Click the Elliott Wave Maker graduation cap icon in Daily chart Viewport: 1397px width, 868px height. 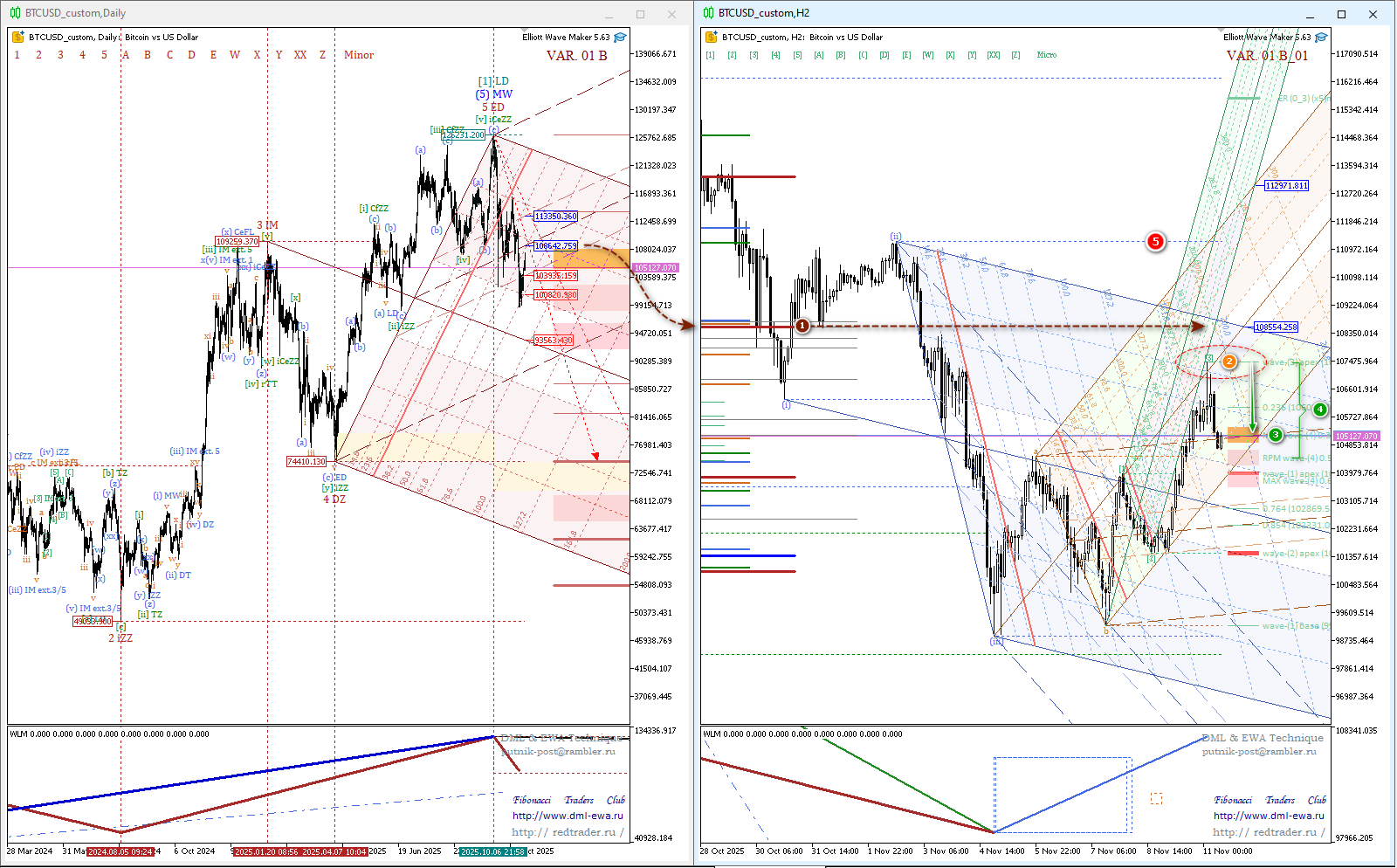620,38
